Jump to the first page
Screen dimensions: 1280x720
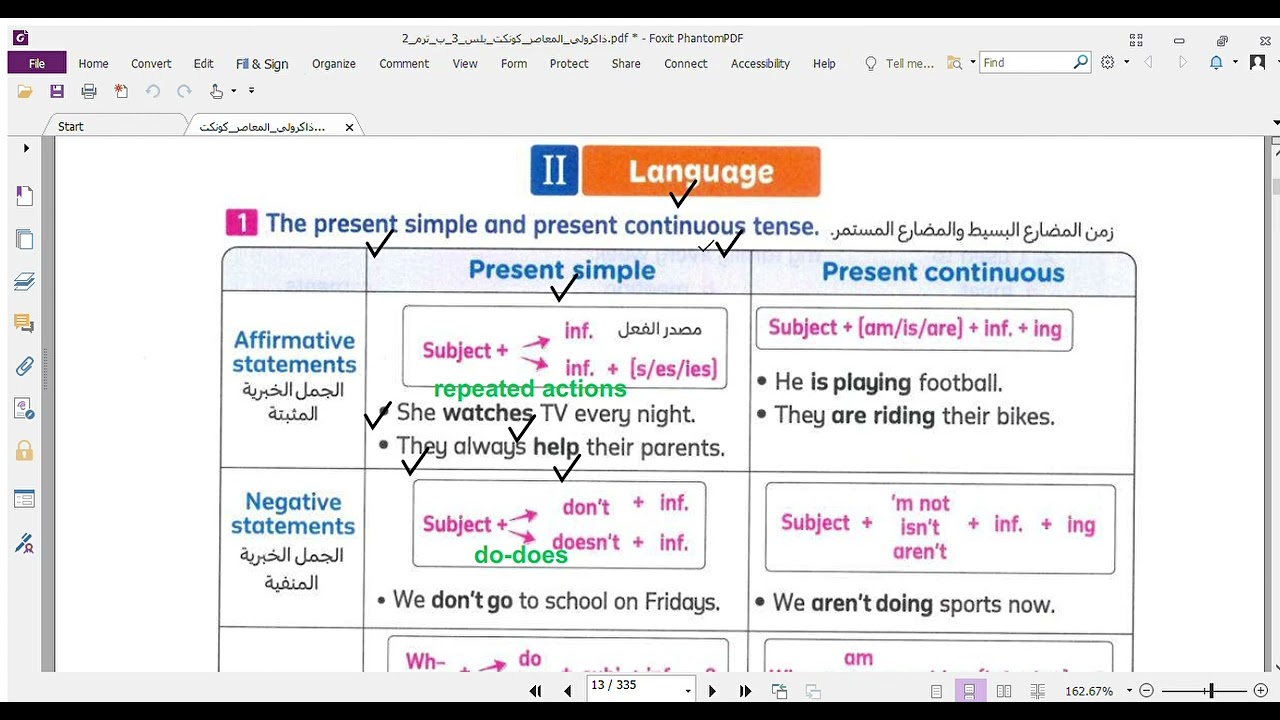(535, 691)
